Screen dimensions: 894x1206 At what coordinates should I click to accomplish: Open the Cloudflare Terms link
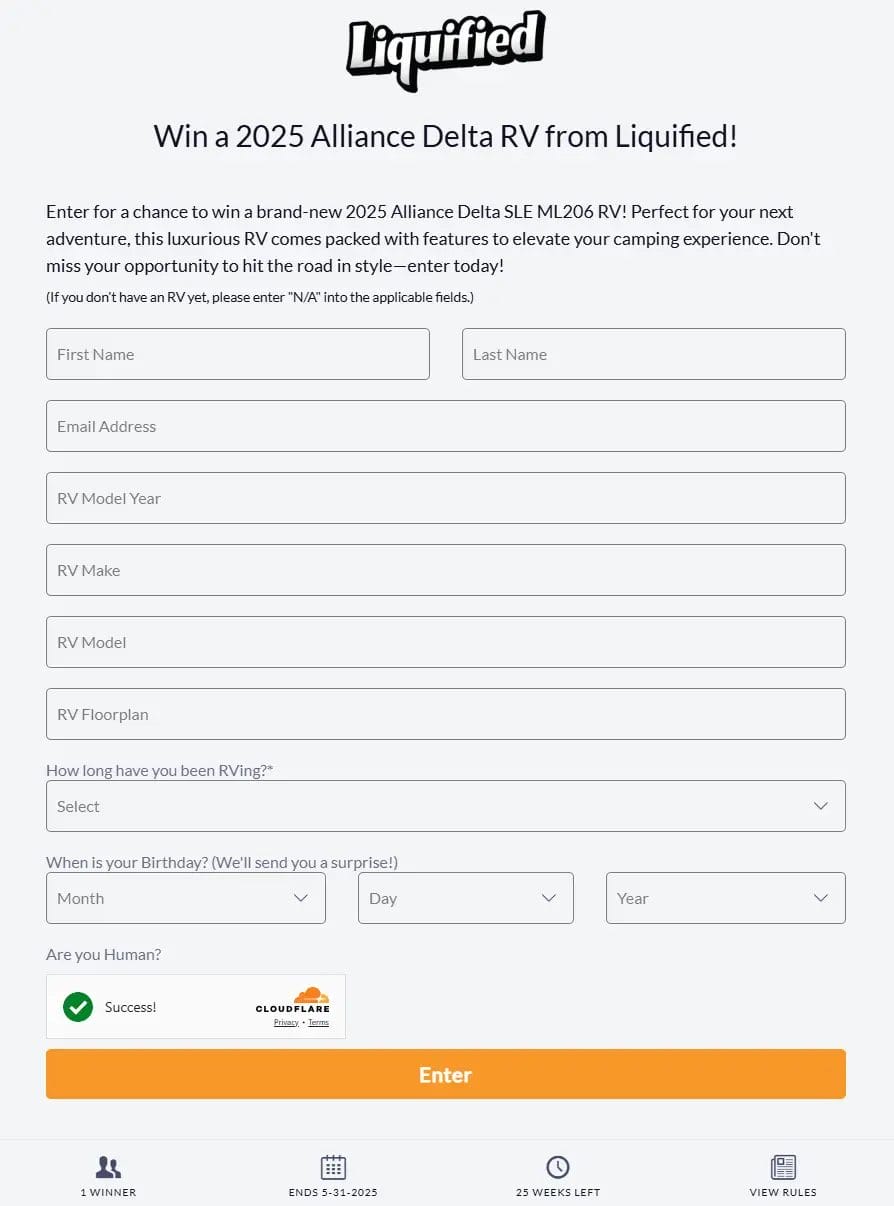[x=318, y=1022]
